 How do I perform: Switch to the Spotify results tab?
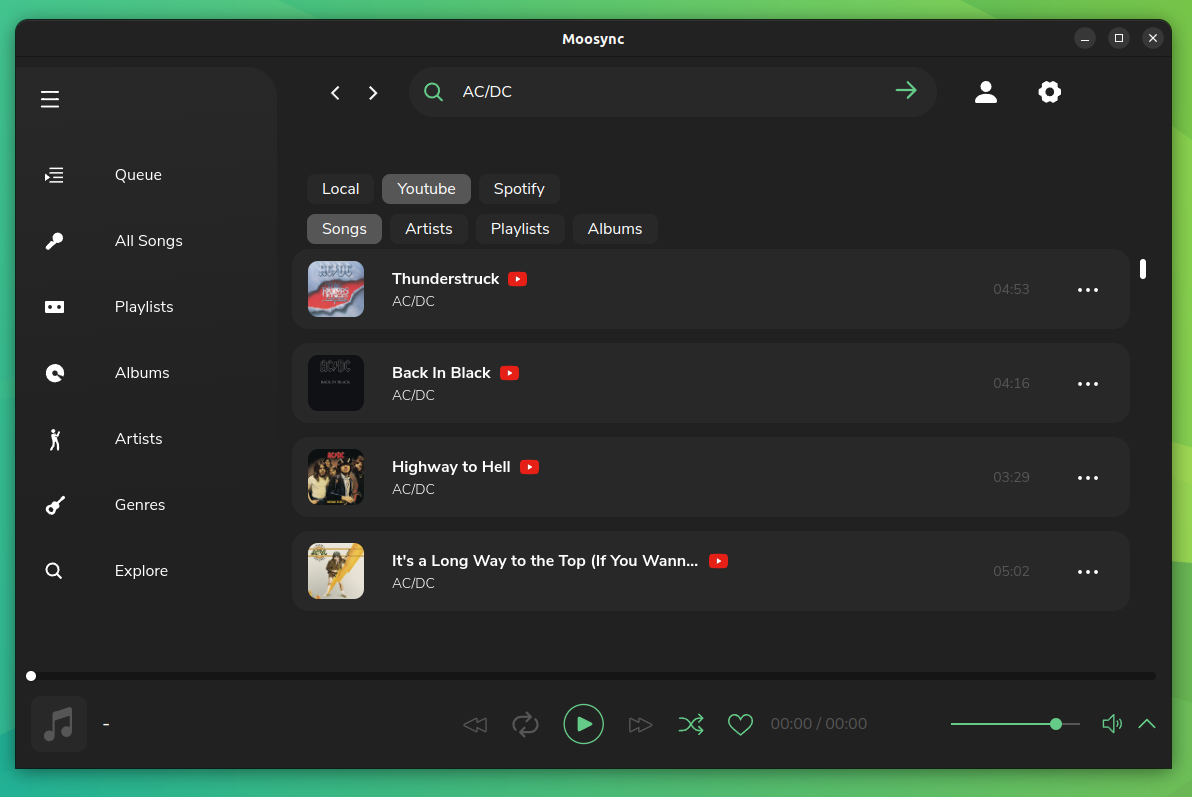pyautogui.click(x=519, y=188)
